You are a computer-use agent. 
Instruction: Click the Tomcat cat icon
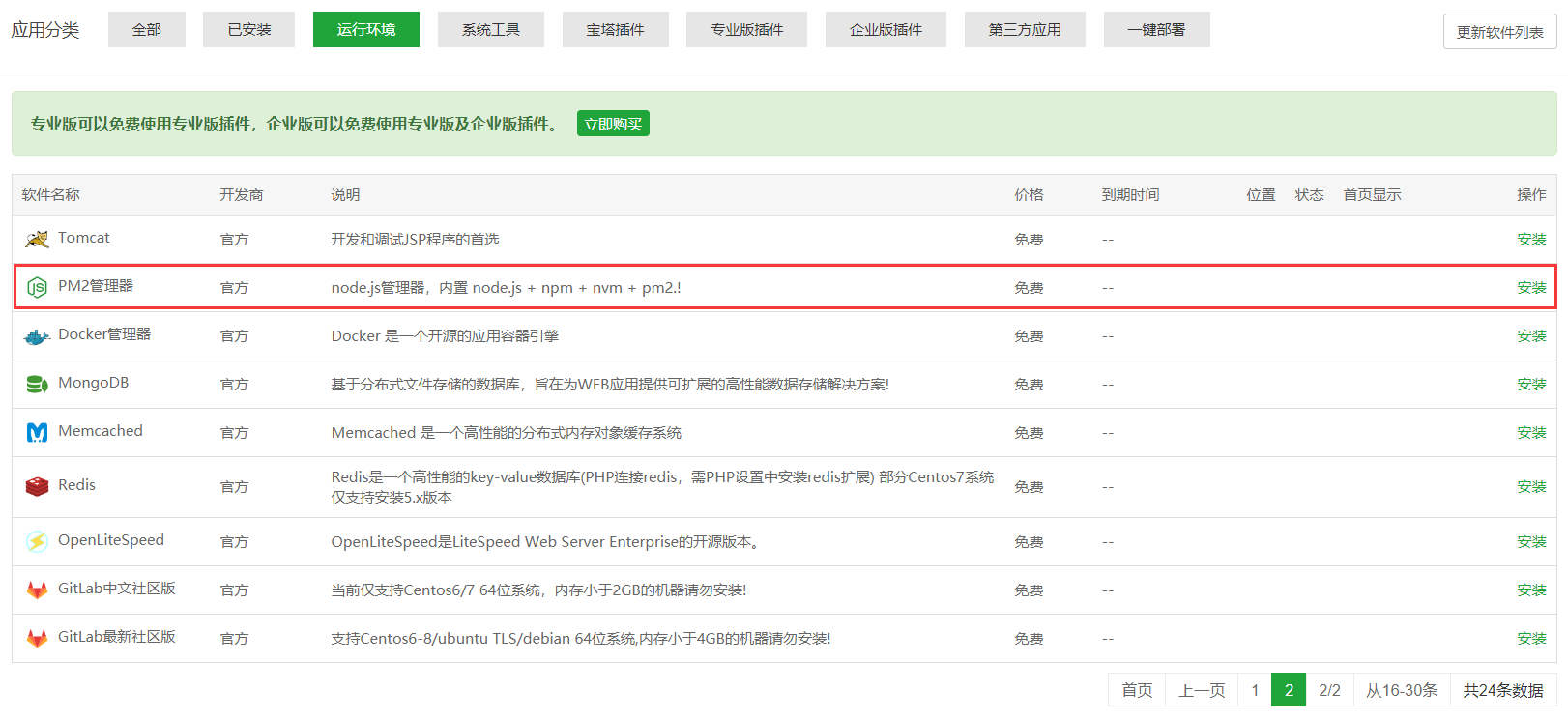pyautogui.click(x=37, y=239)
